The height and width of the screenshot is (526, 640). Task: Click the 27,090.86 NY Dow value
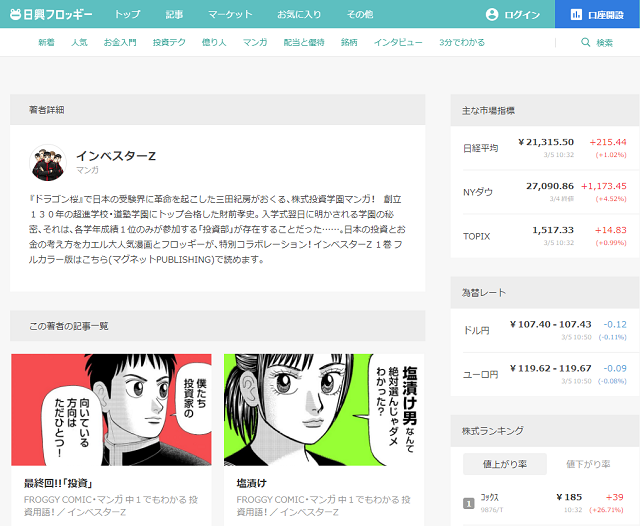(550, 186)
